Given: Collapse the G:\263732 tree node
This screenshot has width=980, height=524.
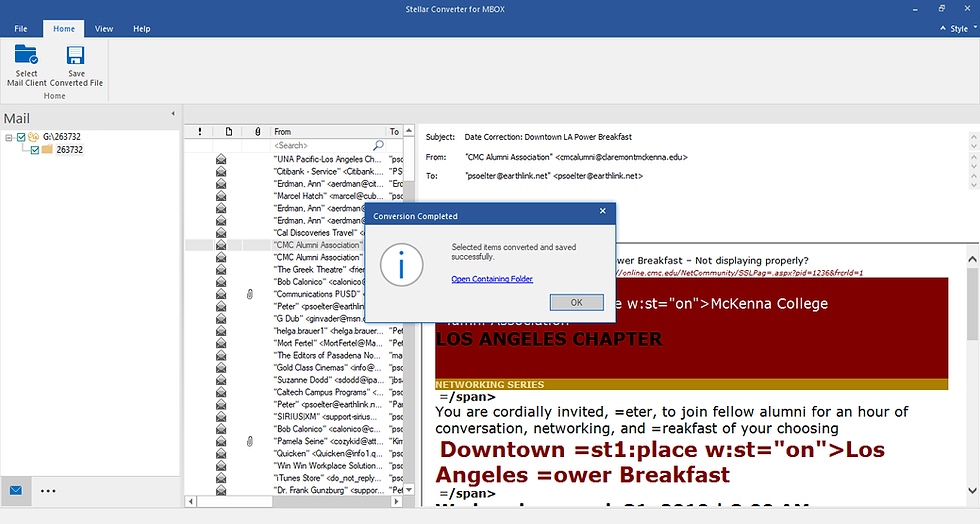Looking at the screenshot, I should click(9, 137).
